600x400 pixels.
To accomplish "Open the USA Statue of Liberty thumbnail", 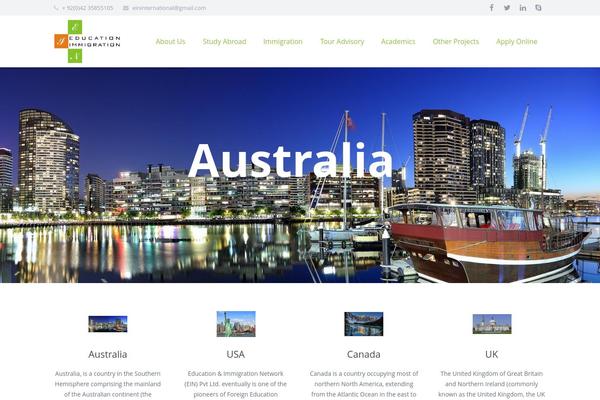I will tap(236, 324).
